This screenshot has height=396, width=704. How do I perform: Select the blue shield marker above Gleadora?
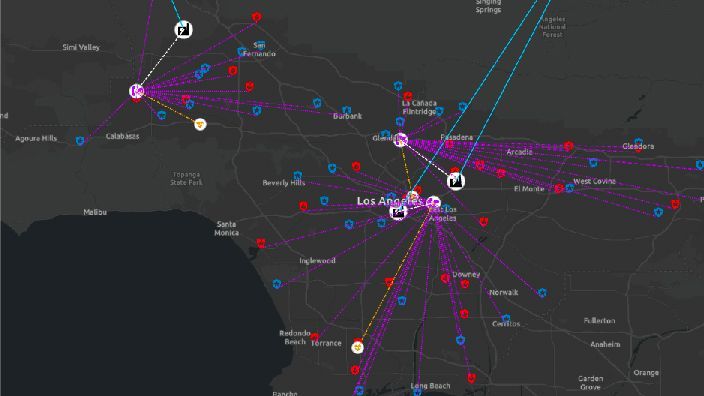[638, 143]
